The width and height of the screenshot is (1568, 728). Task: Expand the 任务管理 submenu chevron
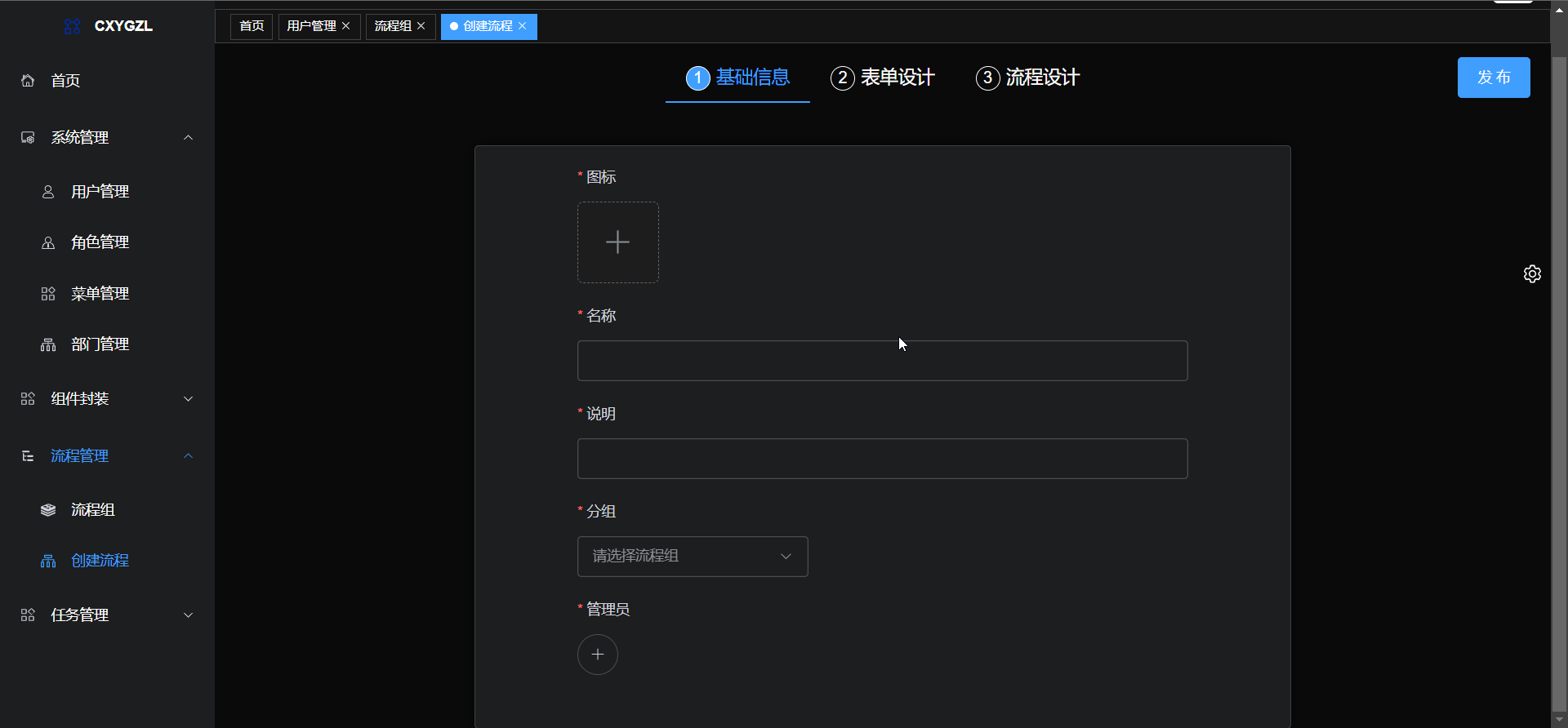[189, 615]
